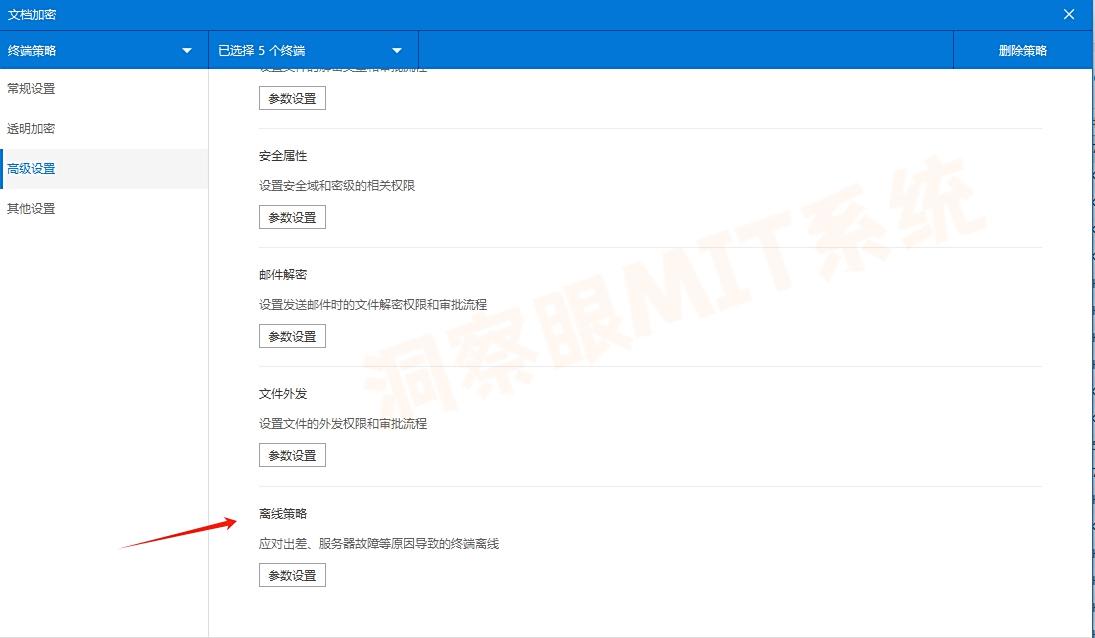Click the 安全属性 heading
The image size is (1095, 638).
283,156
